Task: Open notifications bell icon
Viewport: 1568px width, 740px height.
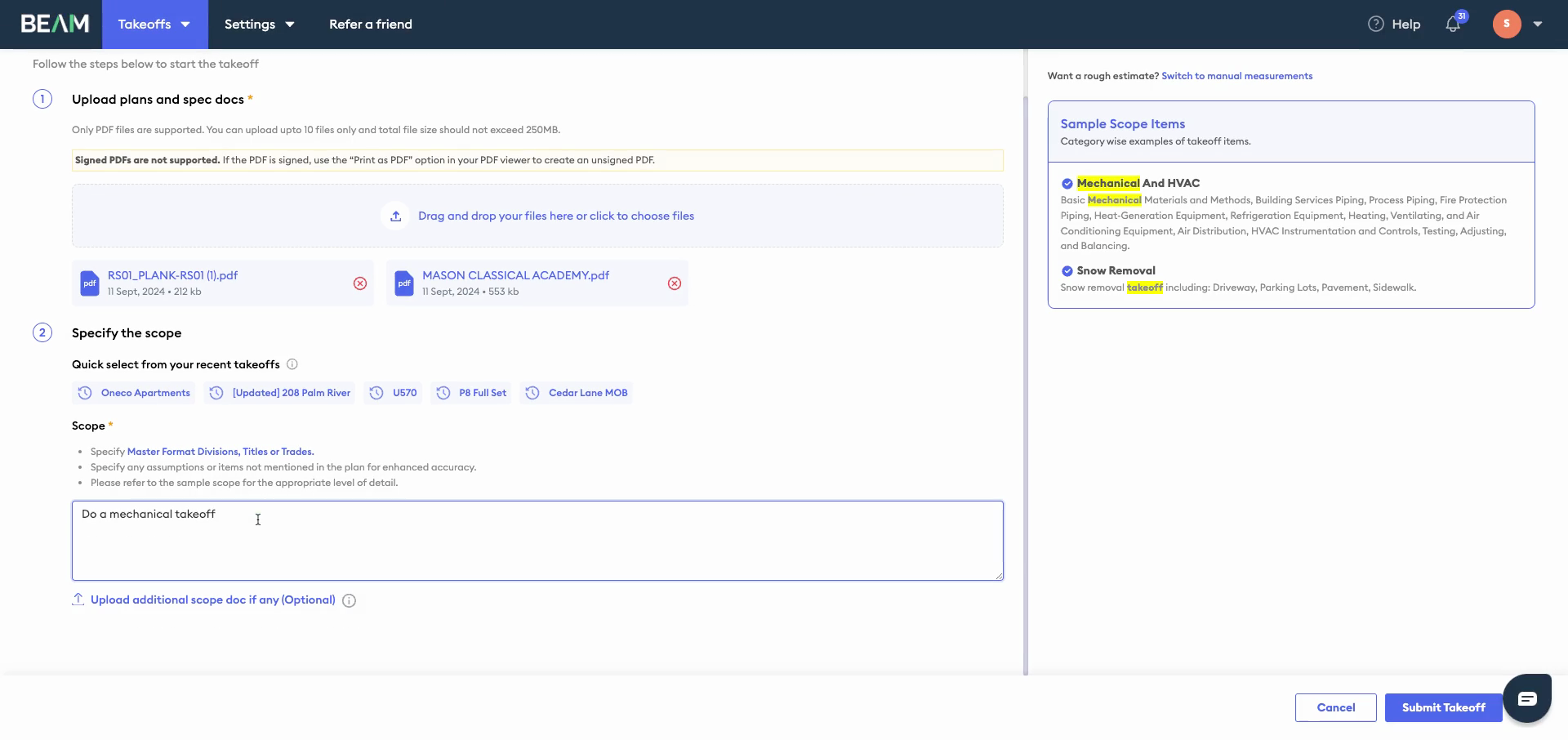Action: pyautogui.click(x=1453, y=25)
